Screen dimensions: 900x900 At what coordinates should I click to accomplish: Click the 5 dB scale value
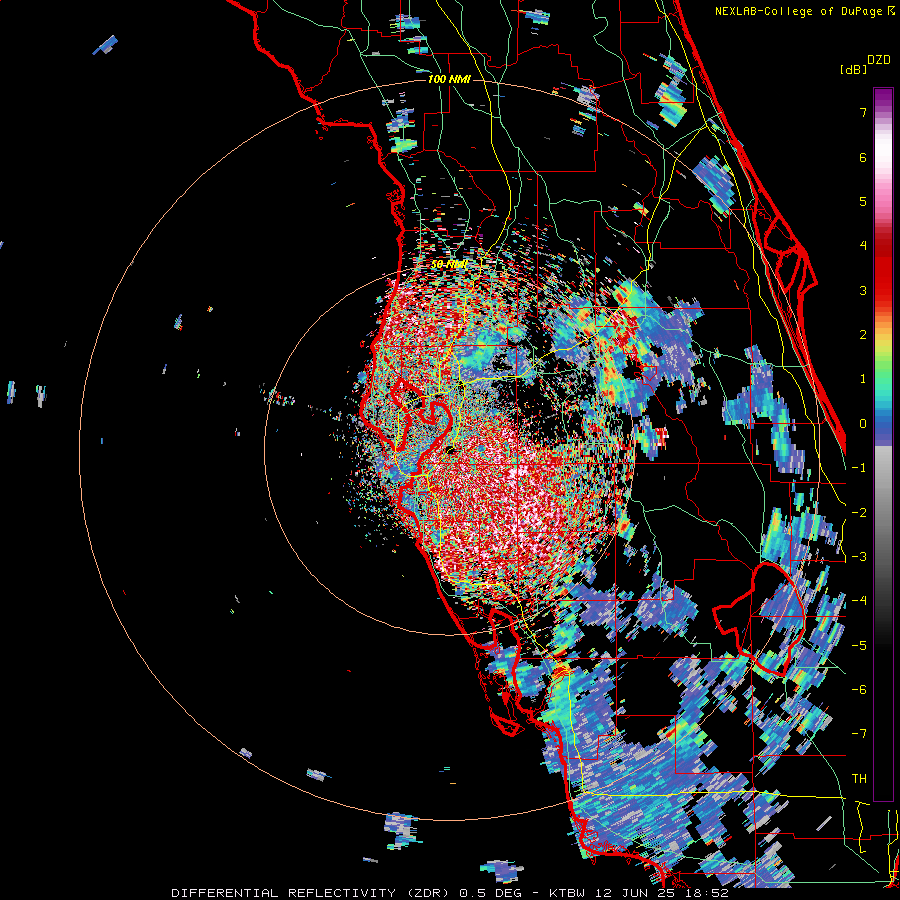[x=863, y=201]
